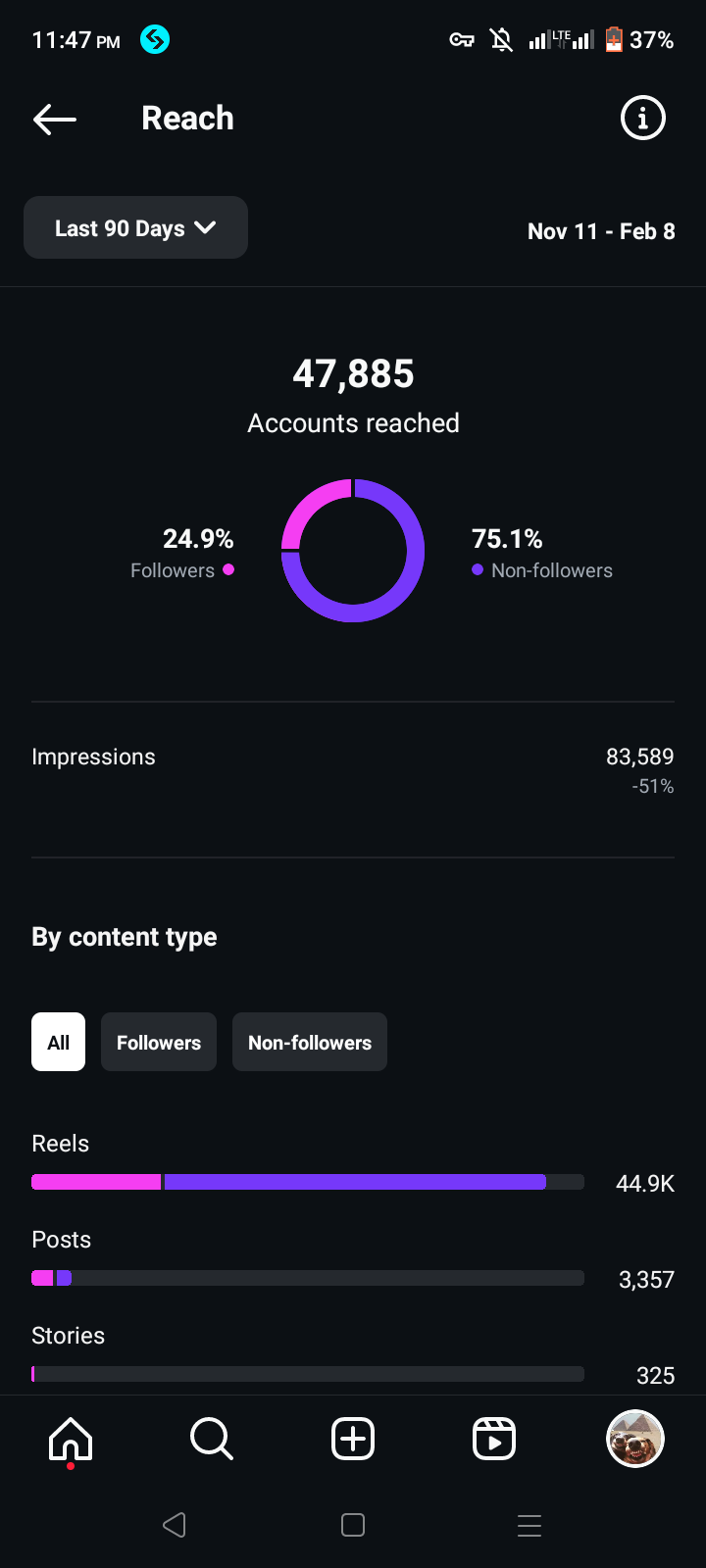Filter content type by Non-followers

(x=310, y=1042)
